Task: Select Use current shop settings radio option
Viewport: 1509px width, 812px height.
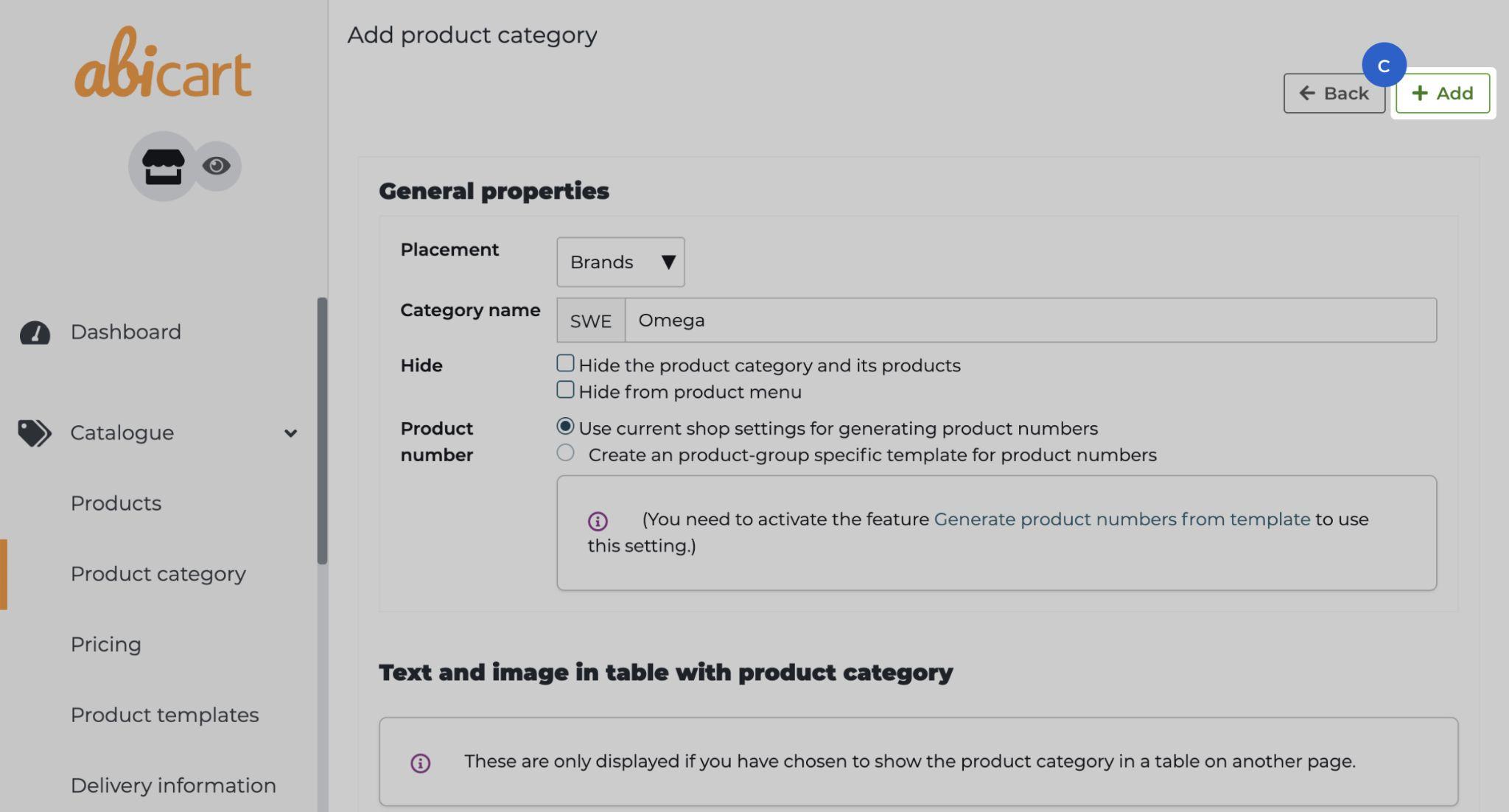Action: tap(565, 426)
